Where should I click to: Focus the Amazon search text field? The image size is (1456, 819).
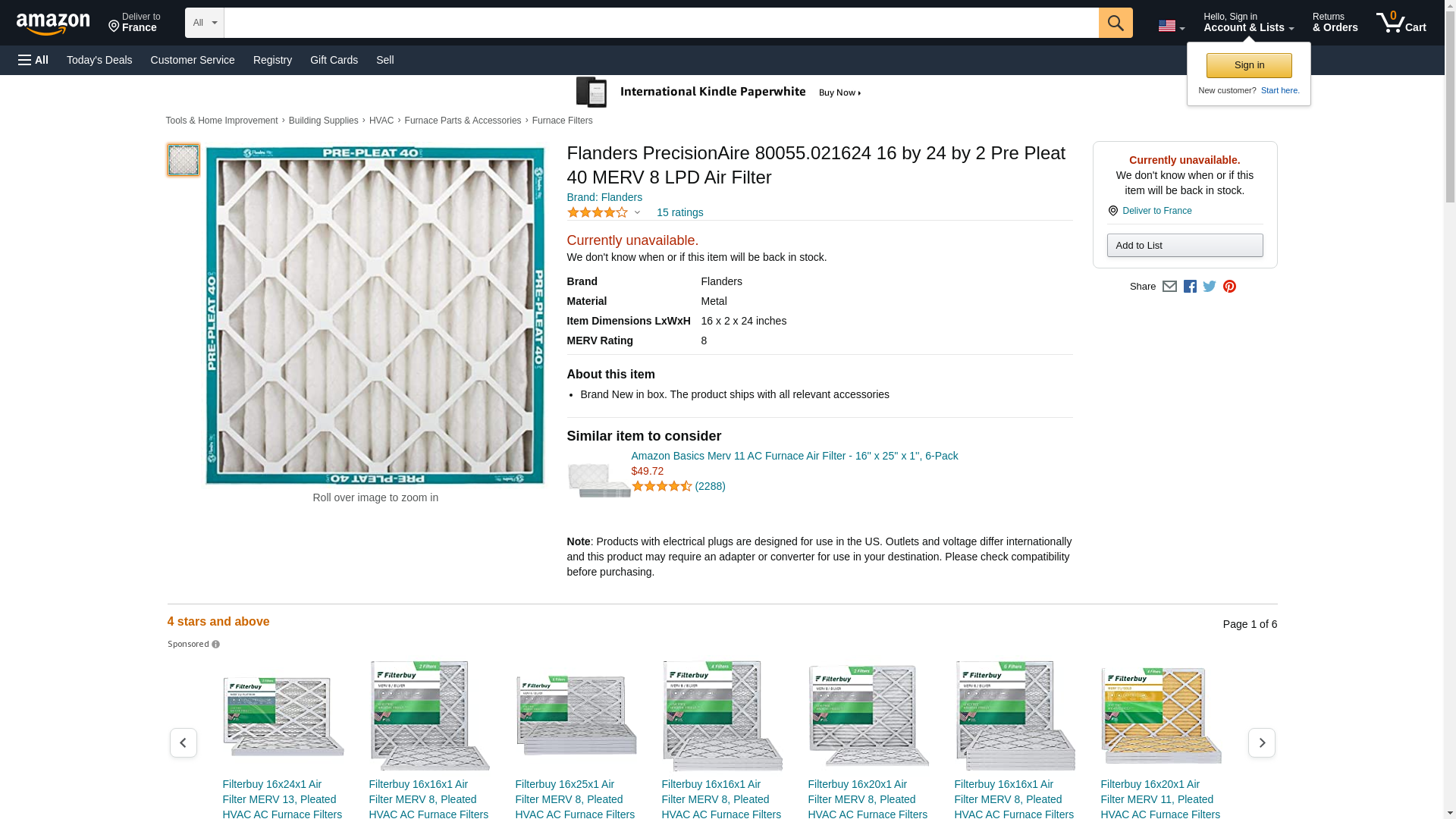click(x=661, y=23)
